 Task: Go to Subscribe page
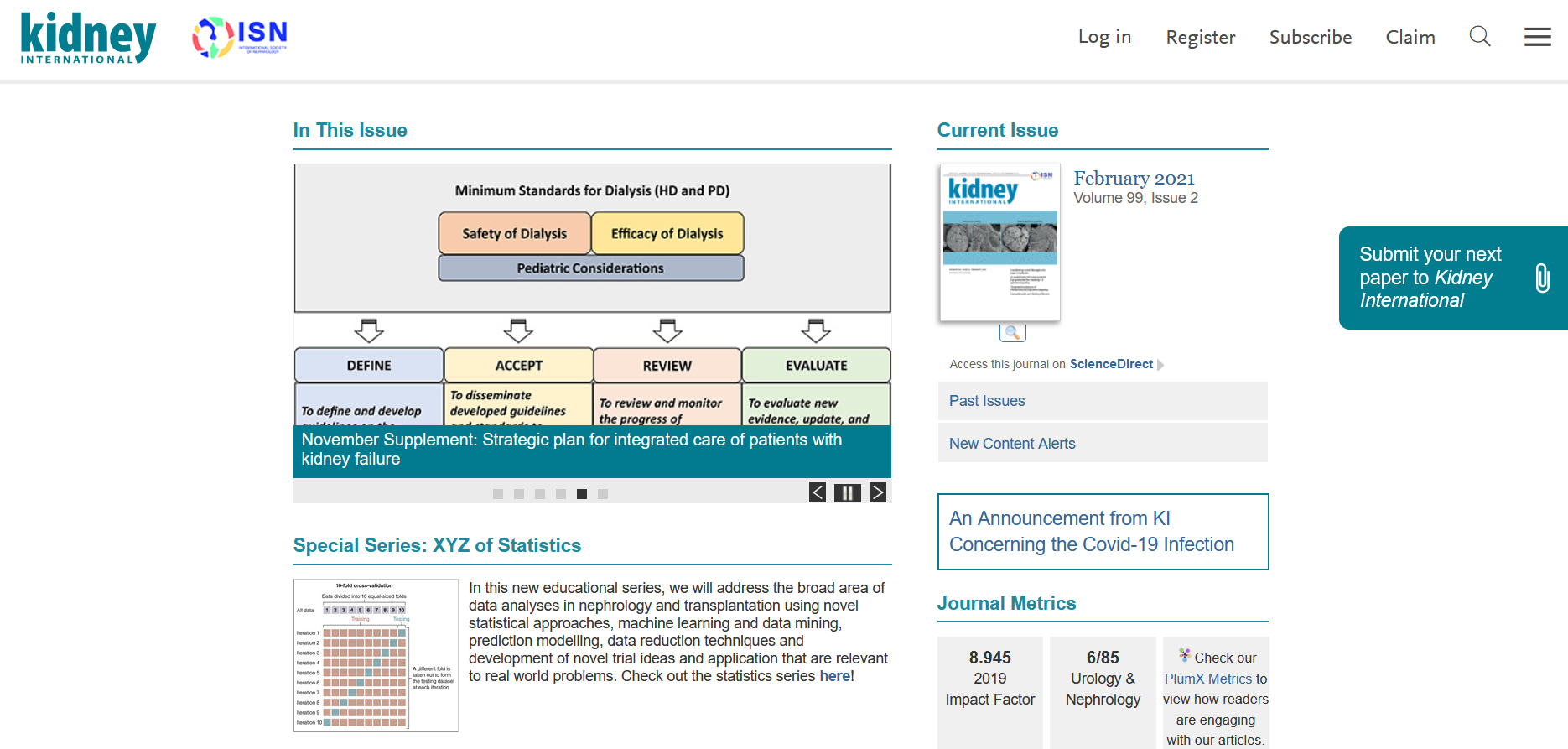point(1311,37)
